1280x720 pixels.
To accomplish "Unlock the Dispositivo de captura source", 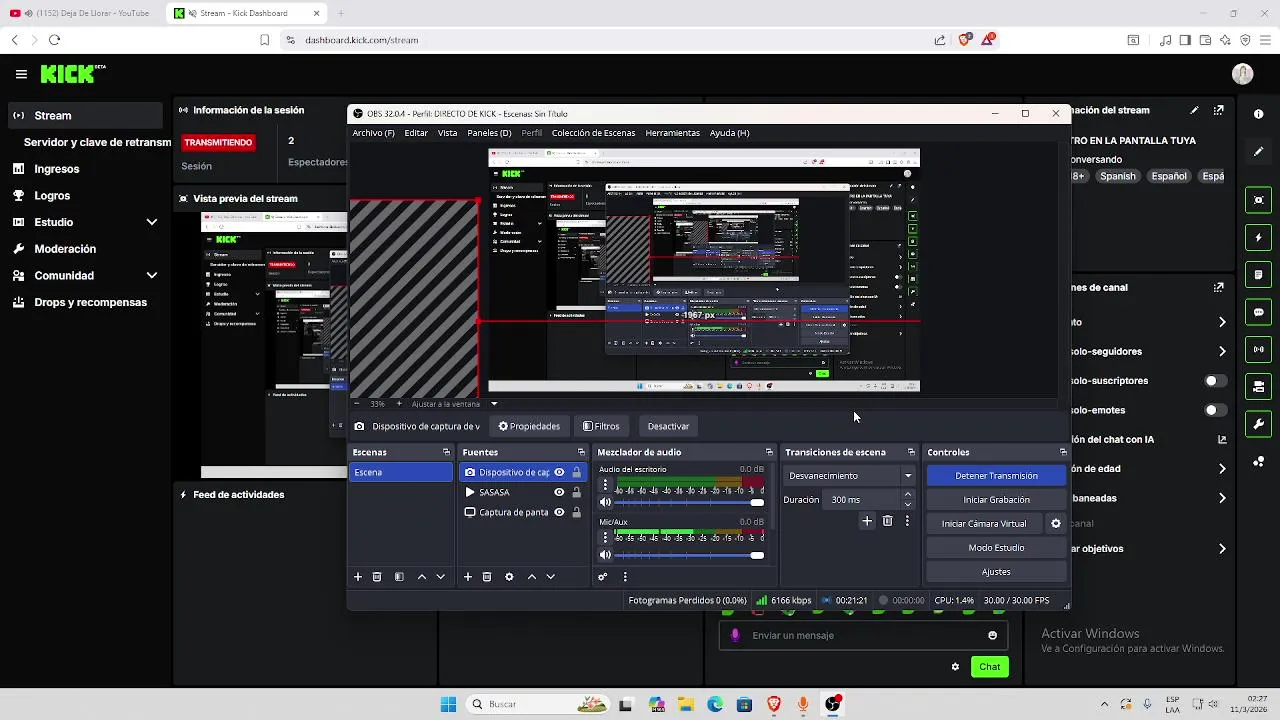I will [576, 472].
